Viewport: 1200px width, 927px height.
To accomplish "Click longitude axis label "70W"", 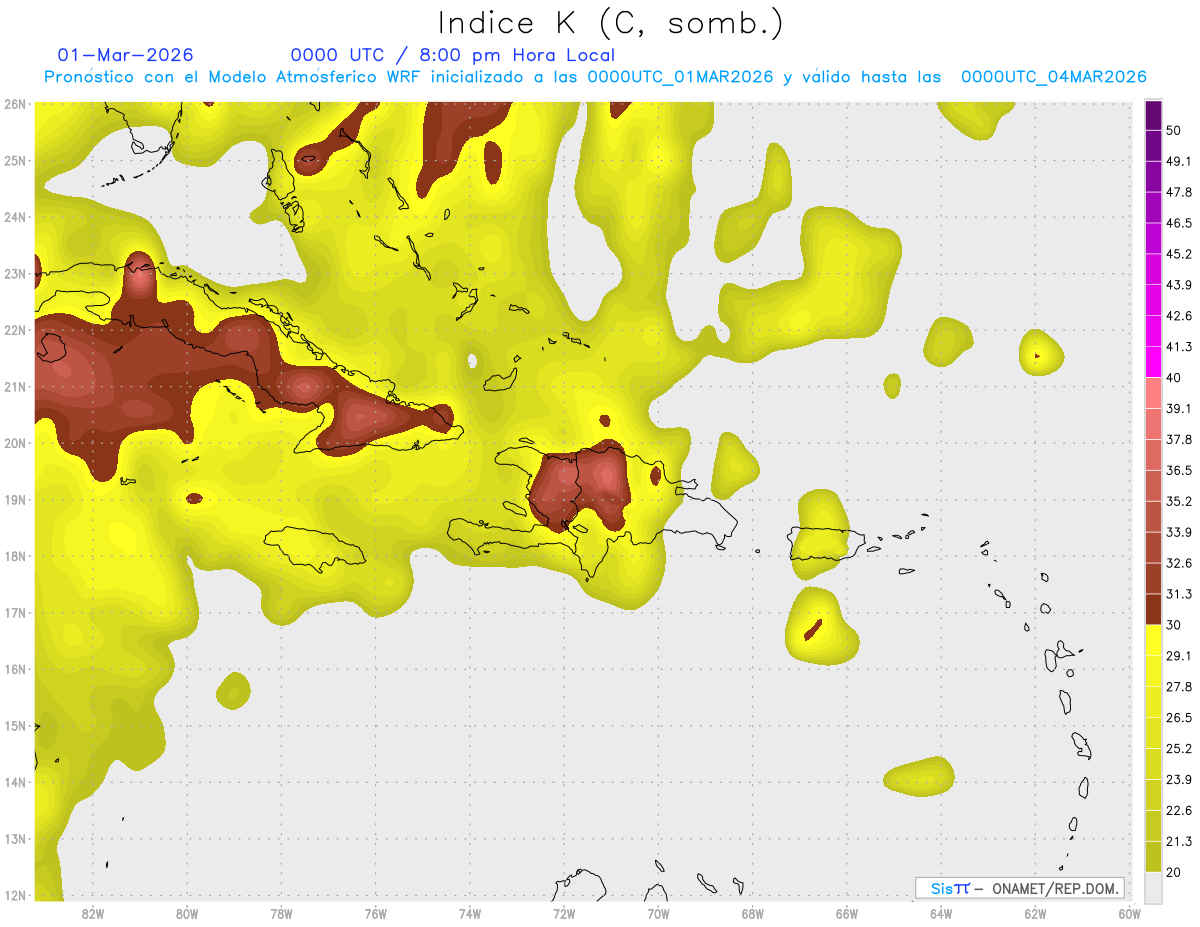I will 658,913.
